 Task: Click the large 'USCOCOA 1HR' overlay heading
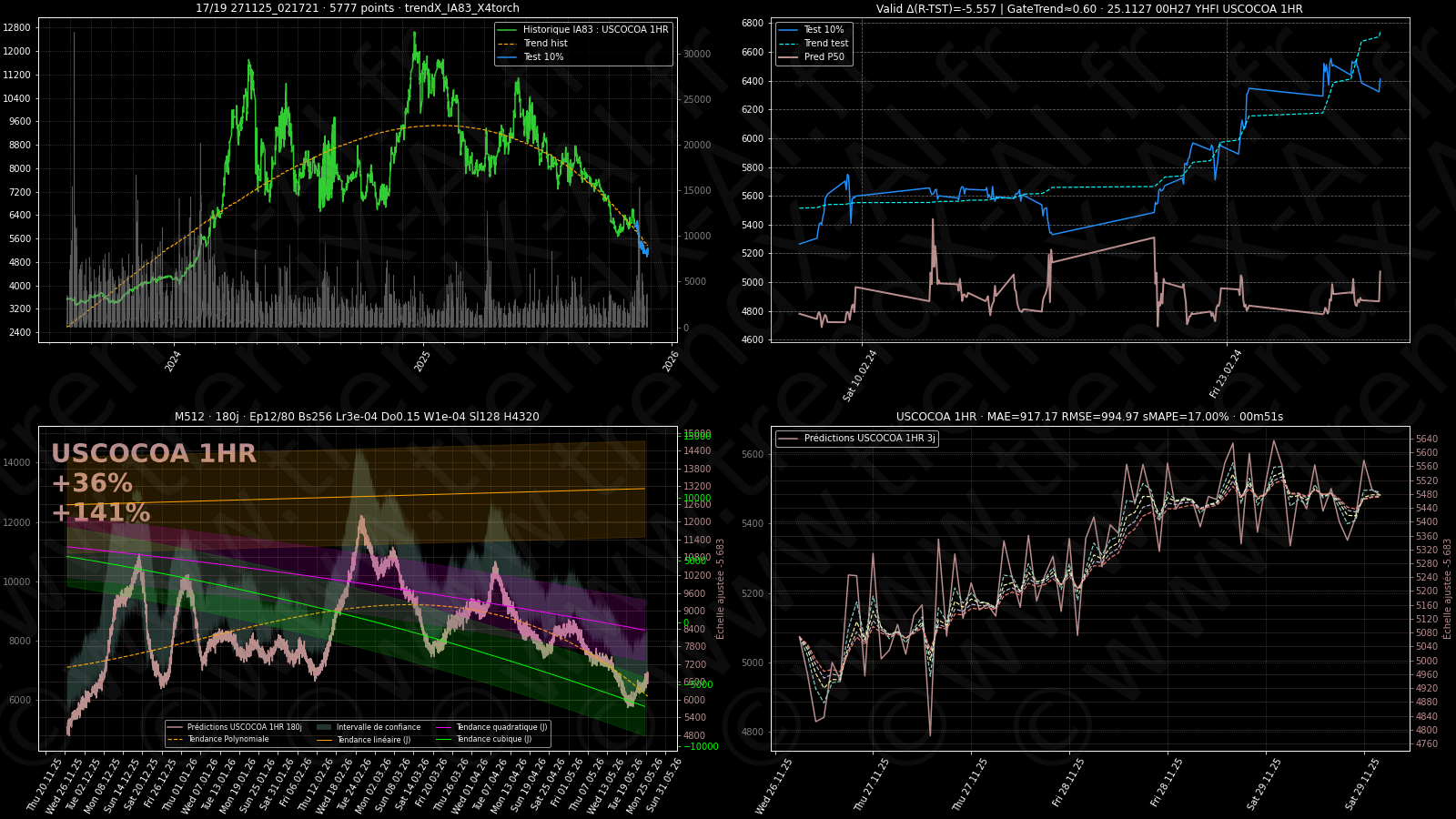point(154,454)
